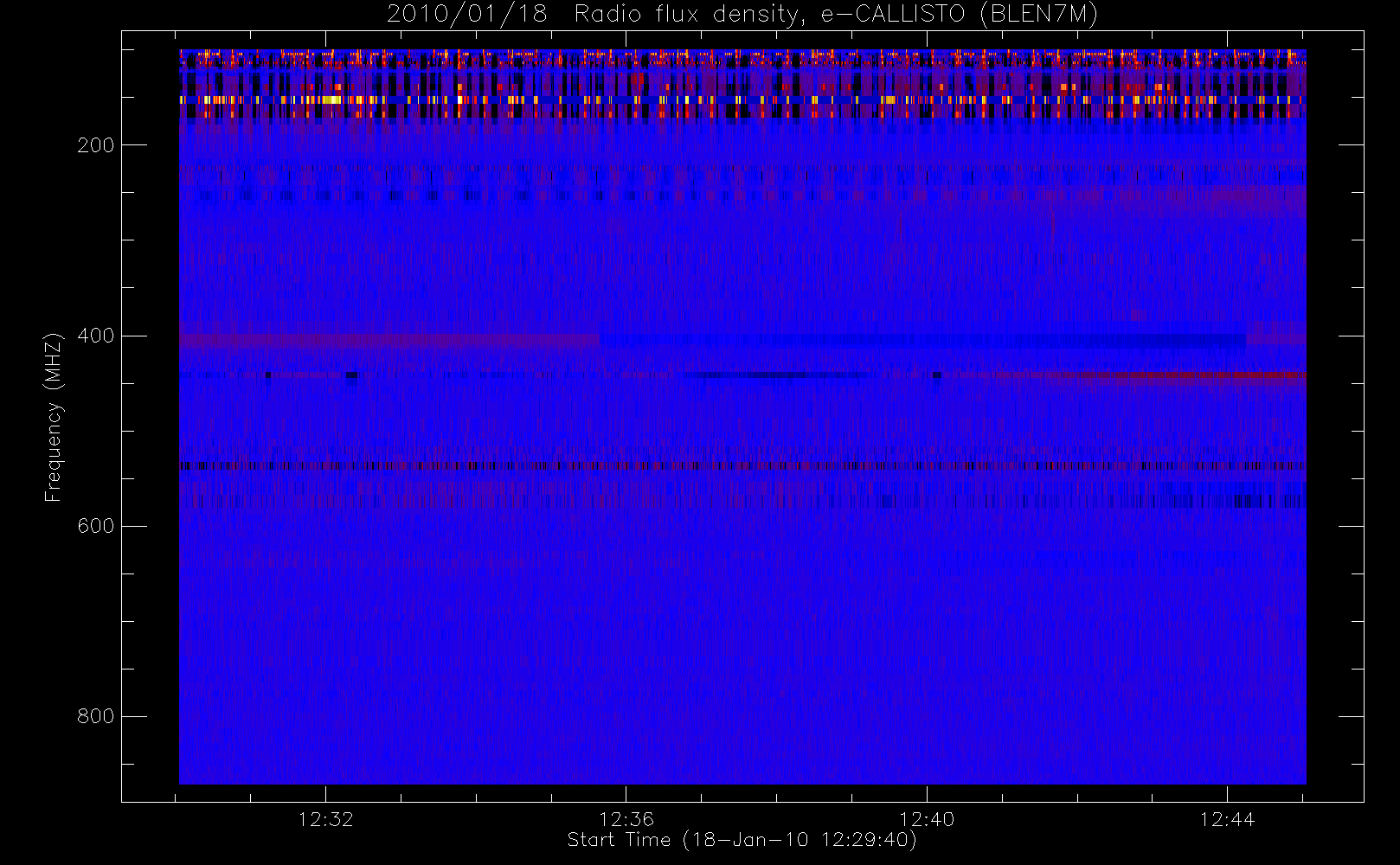Click the 'Start Time (18-Jan-10 12:29:40)' label
This screenshot has height=865, width=1400.
click(x=742, y=840)
